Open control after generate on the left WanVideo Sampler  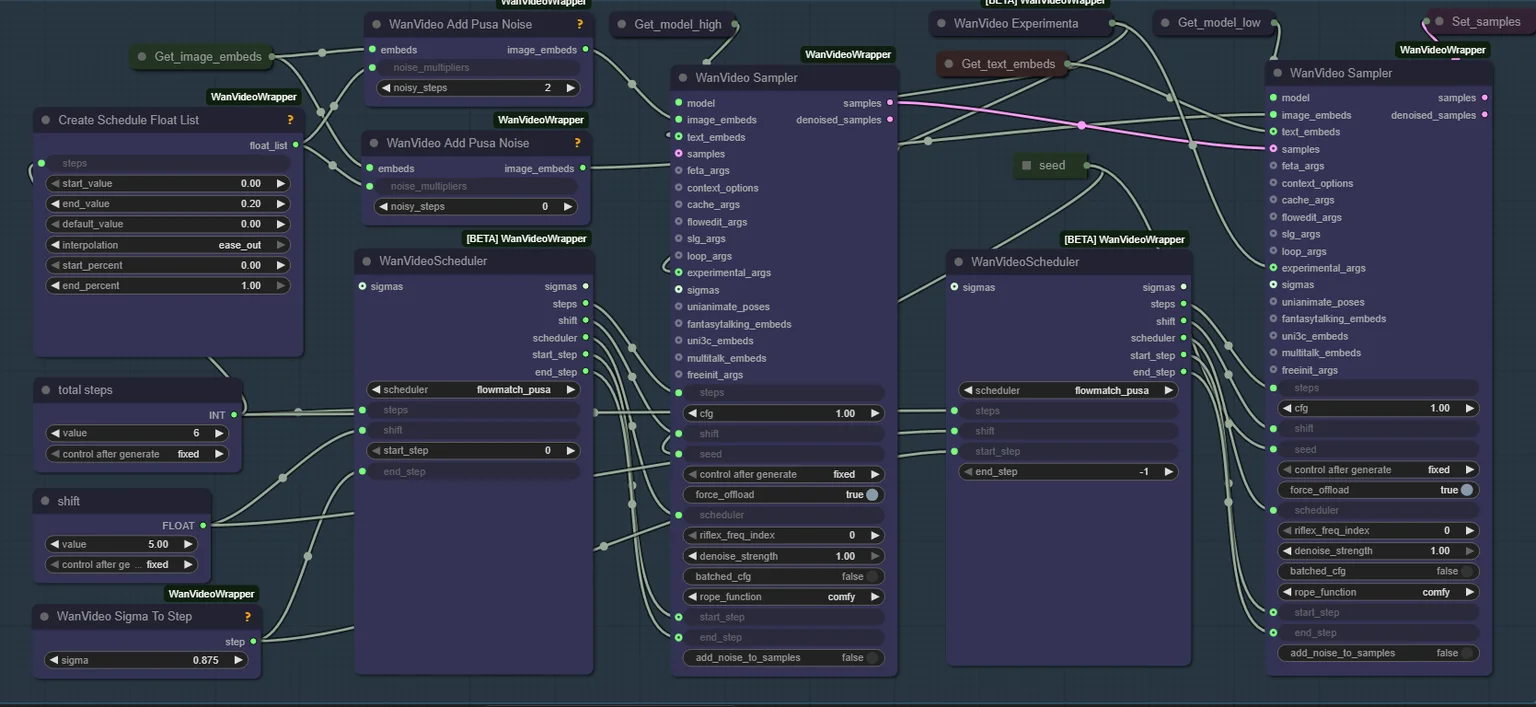tap(784, 474)
